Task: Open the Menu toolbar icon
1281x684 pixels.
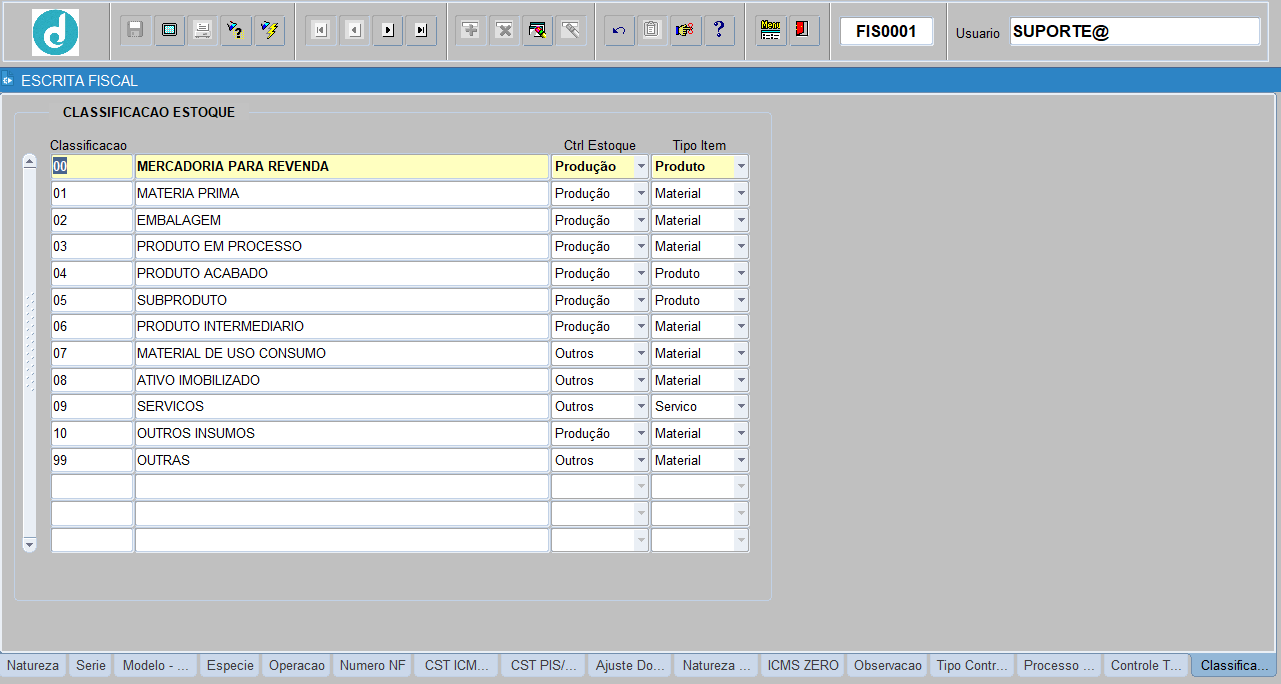Action: (x=770, y=30)
